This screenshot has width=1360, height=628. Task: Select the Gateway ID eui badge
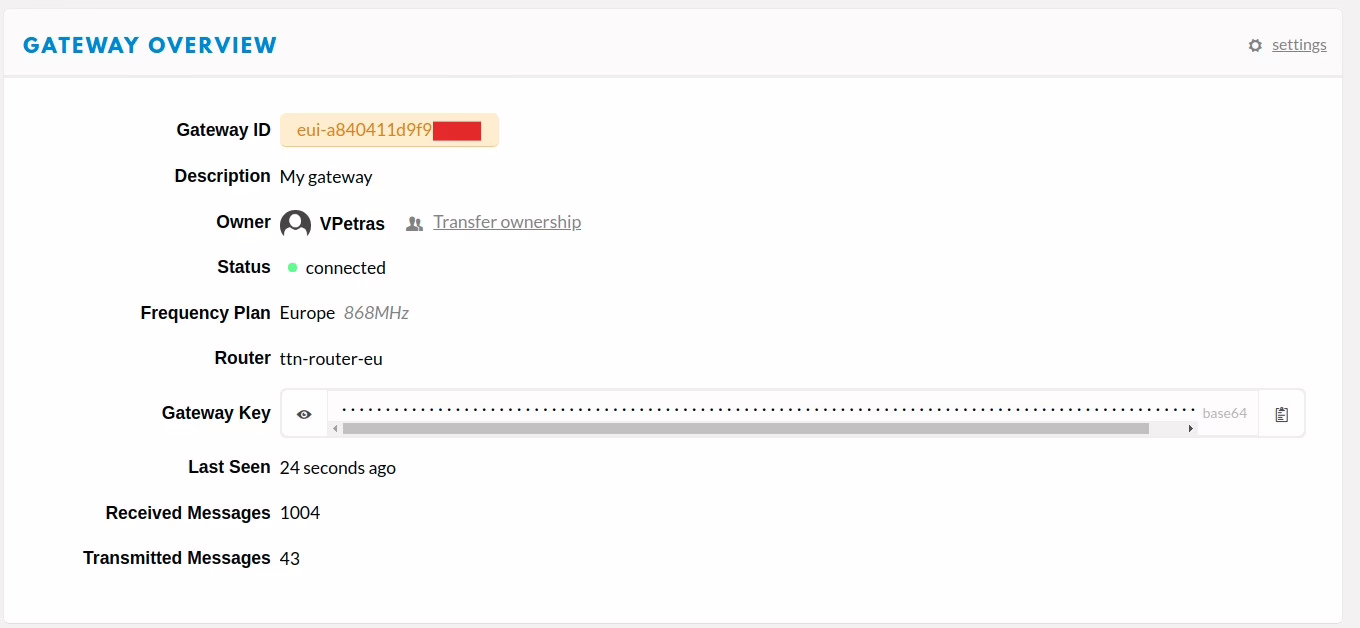tap(389, 130)
